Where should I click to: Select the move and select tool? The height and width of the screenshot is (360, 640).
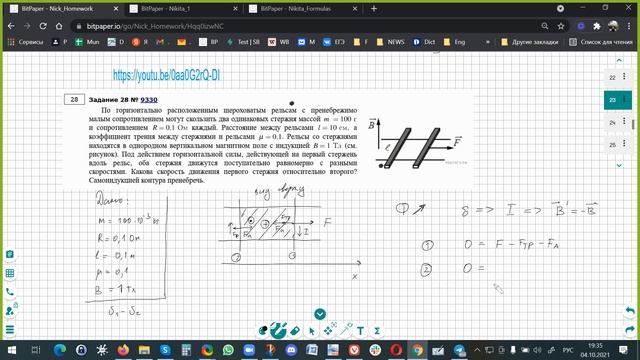pos(329,330)
